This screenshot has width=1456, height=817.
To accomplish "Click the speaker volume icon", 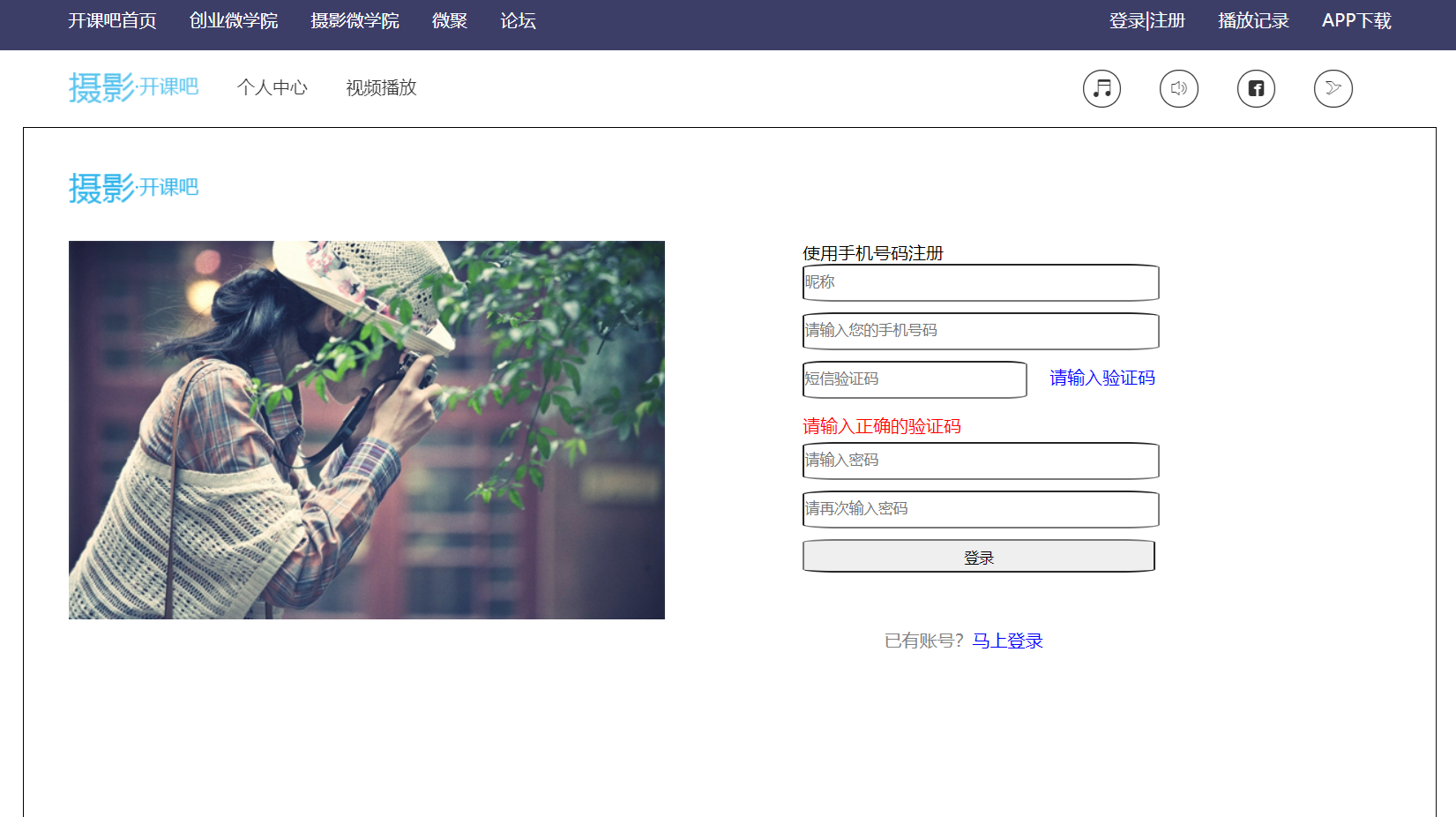I will click(x=1178, y=88).
